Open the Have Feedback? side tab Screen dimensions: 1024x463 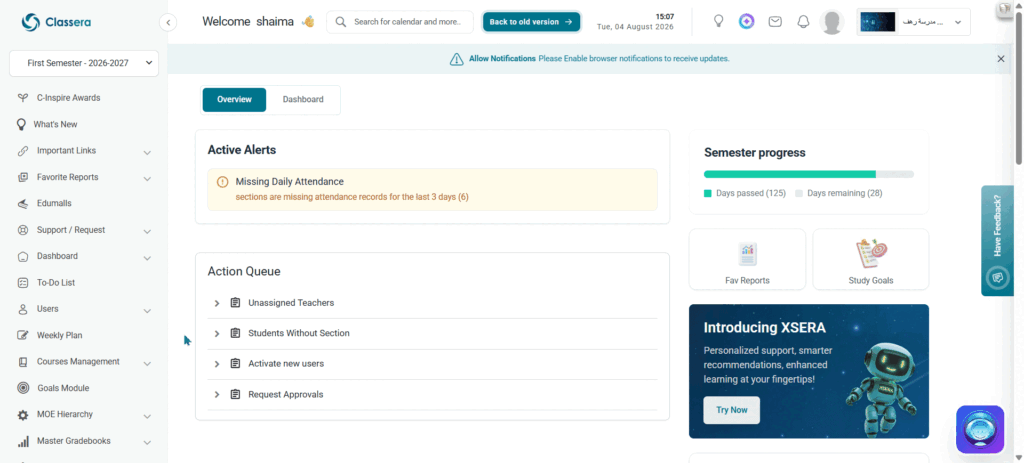click(x=997, y=240)
